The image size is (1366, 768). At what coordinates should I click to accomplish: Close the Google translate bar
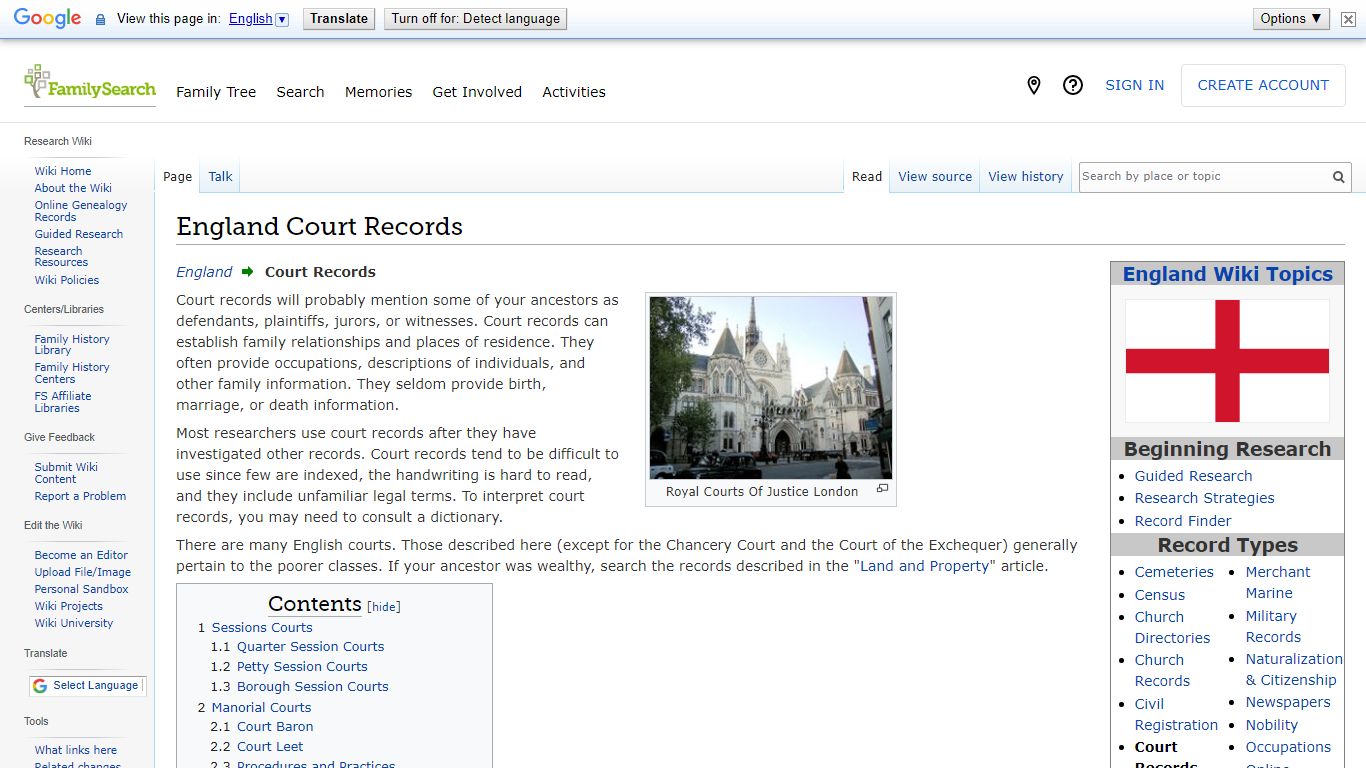[x=1348, y=19]
